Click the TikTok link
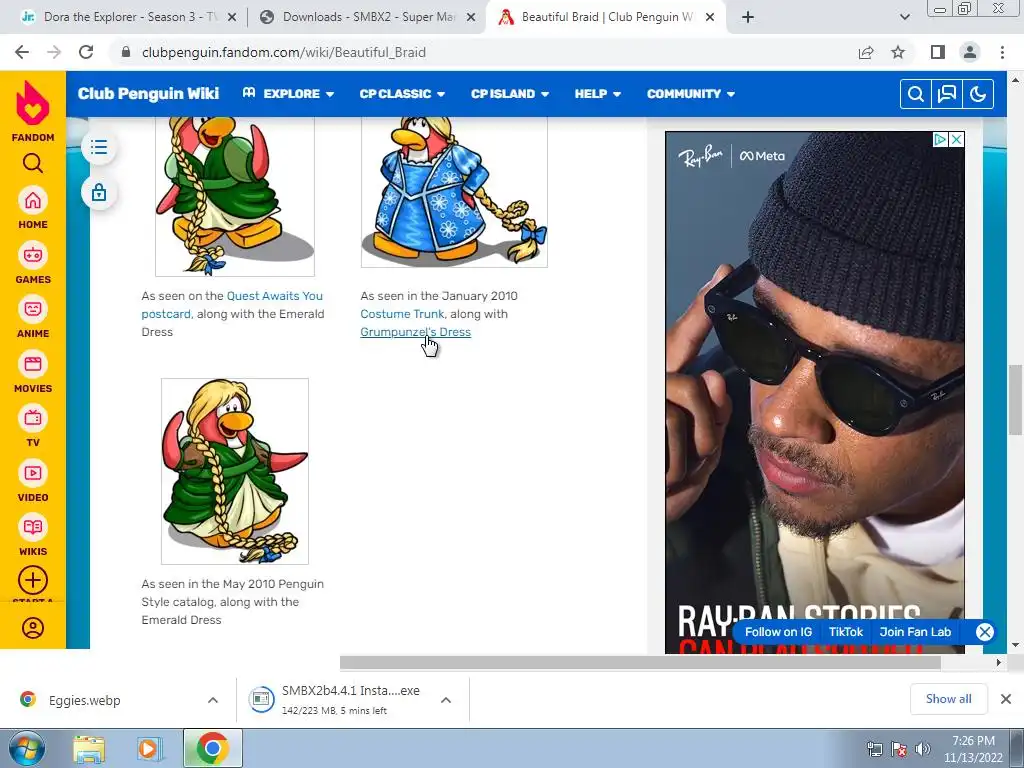The width and height of the screenshot is (1024, 768). coord(846,632)
